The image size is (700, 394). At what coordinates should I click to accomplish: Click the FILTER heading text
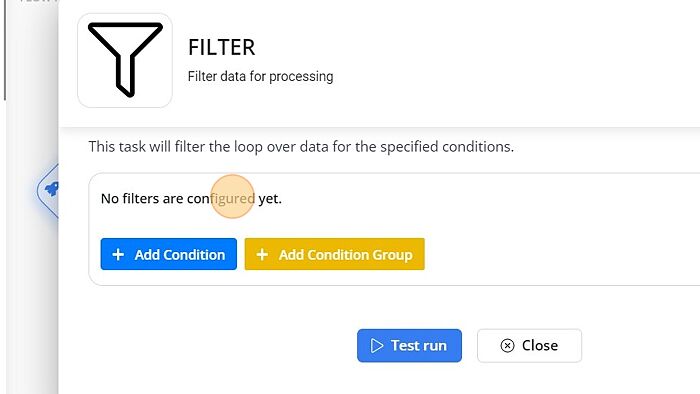click(x=222, y=47)
